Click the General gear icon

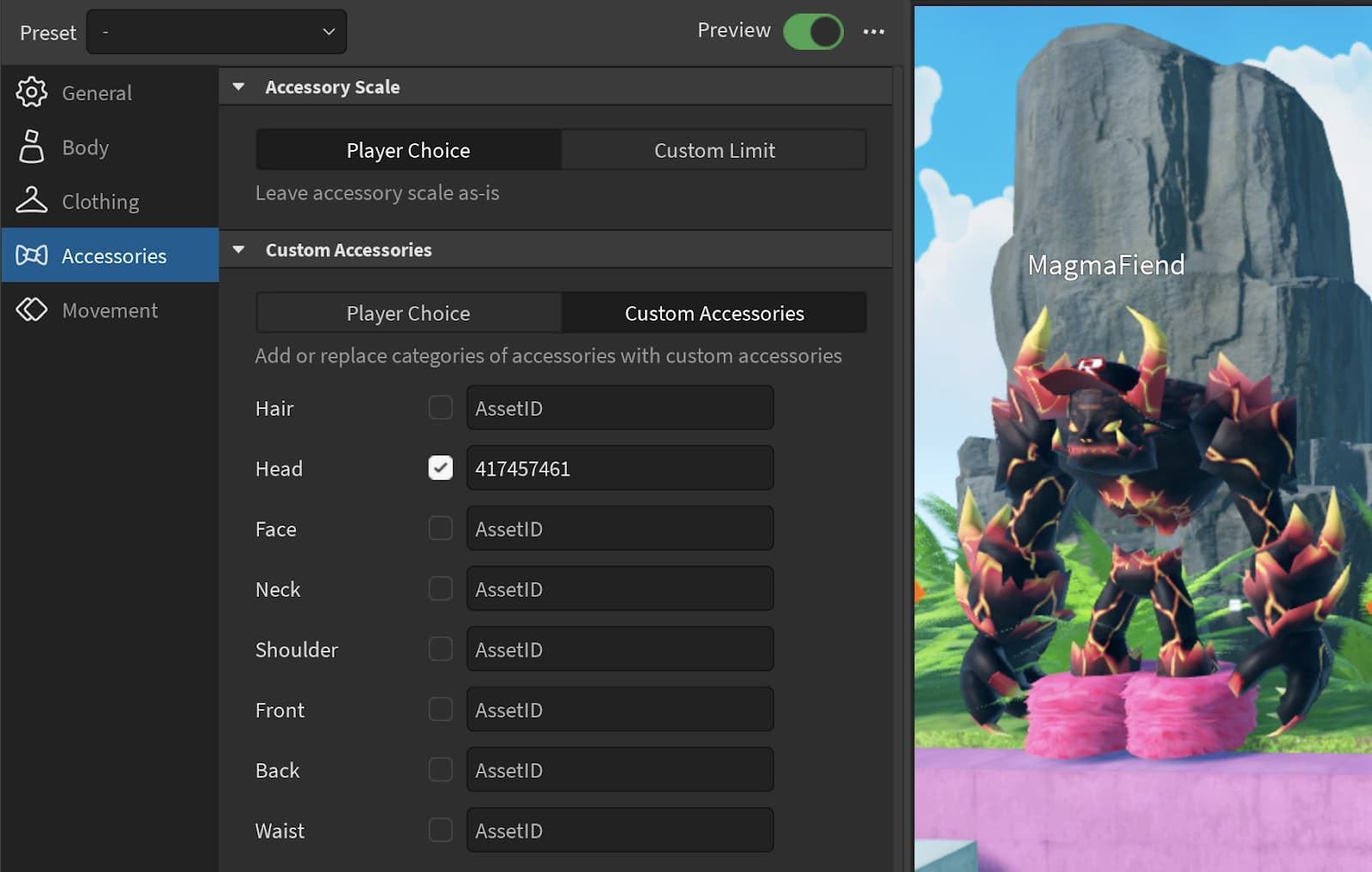click(x=32, y=93)
